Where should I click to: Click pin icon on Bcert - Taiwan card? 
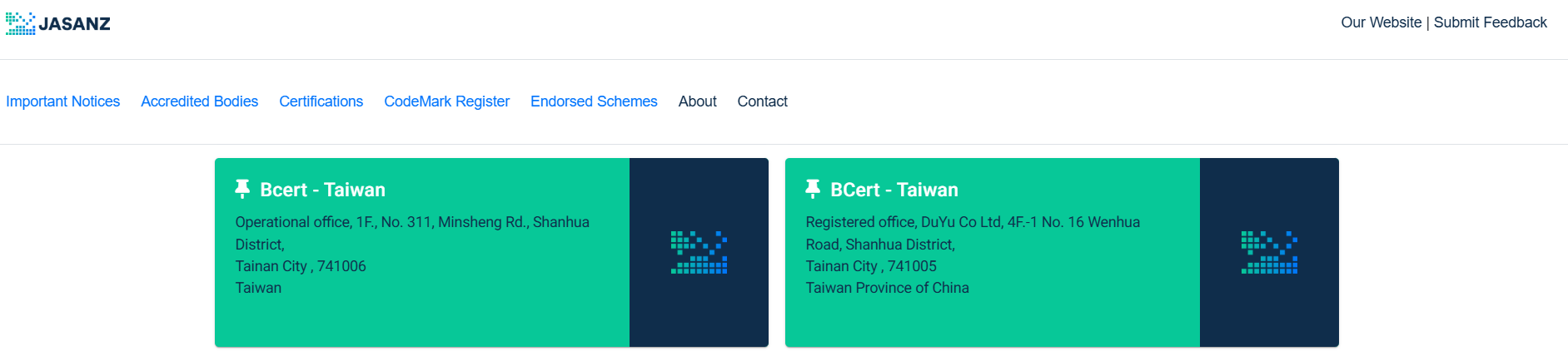coord(242,189)
